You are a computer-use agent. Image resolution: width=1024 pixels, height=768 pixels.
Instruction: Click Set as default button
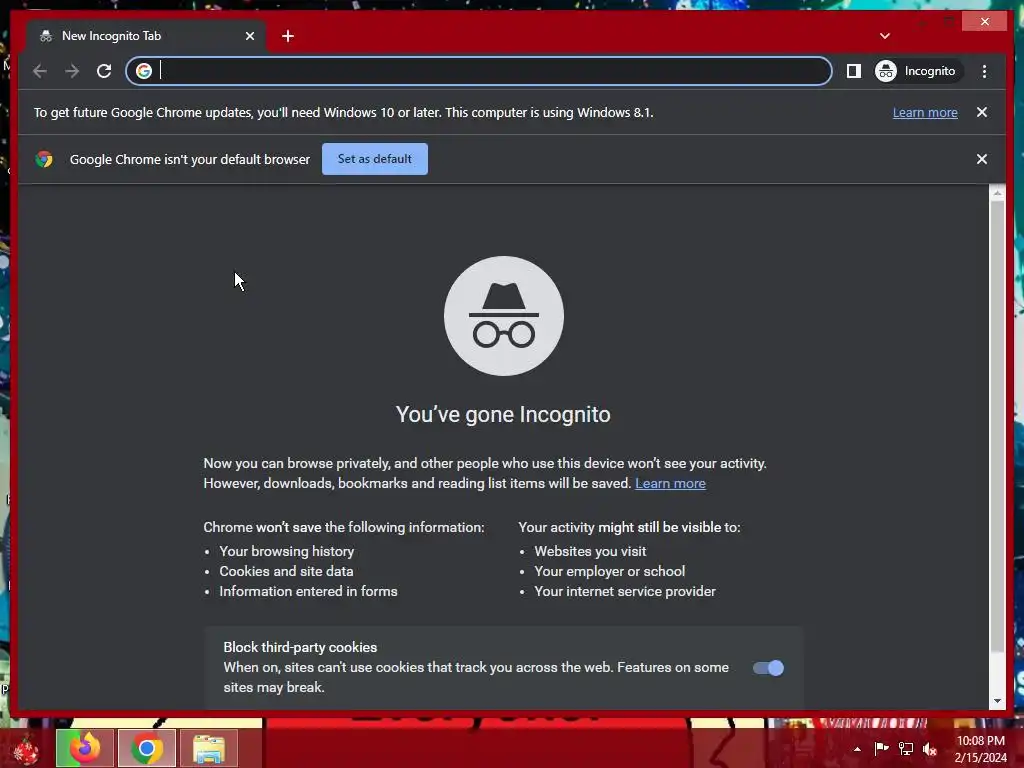(375, 159)
